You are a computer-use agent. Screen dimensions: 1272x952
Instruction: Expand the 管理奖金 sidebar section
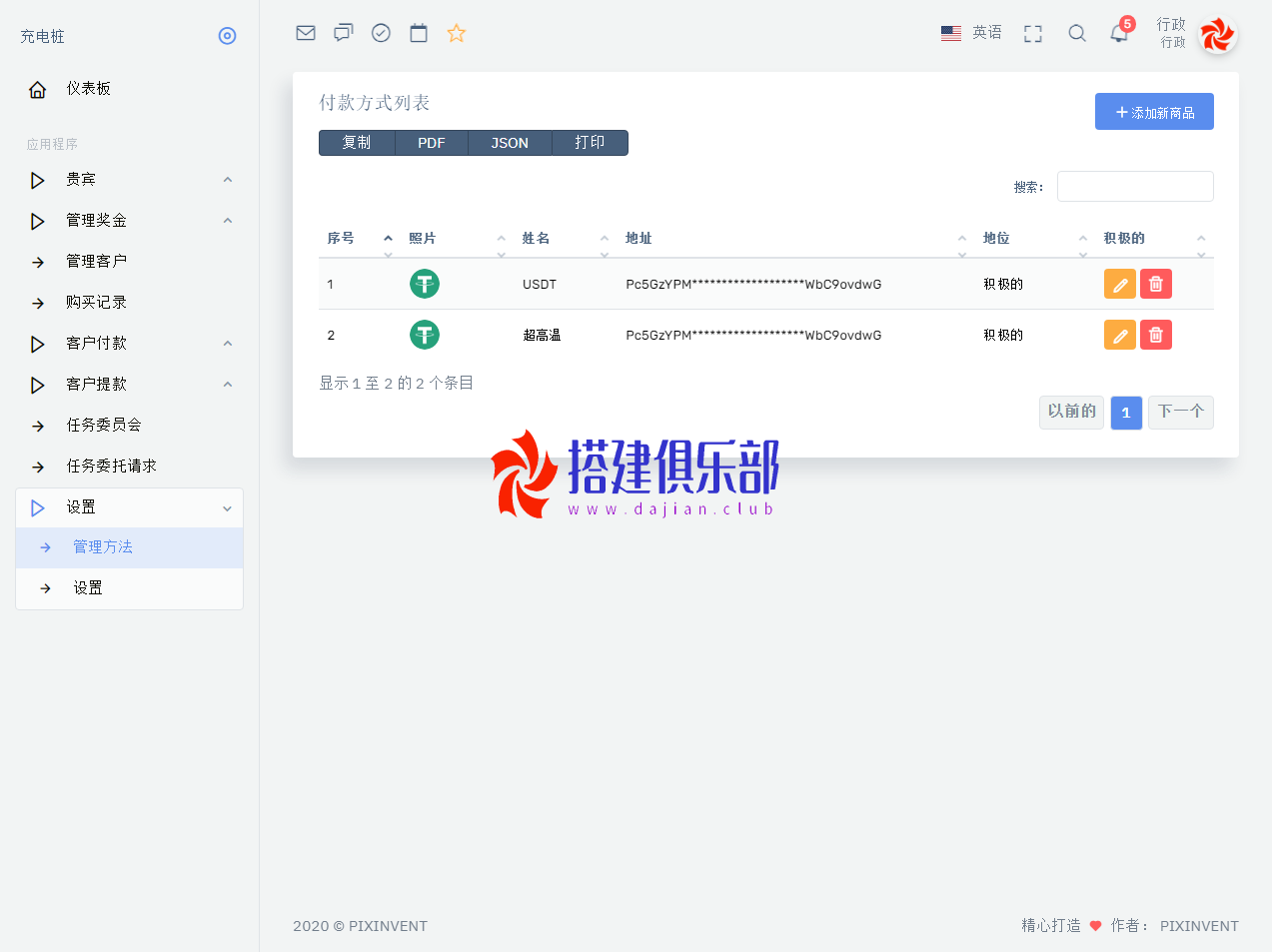point(129,221)
